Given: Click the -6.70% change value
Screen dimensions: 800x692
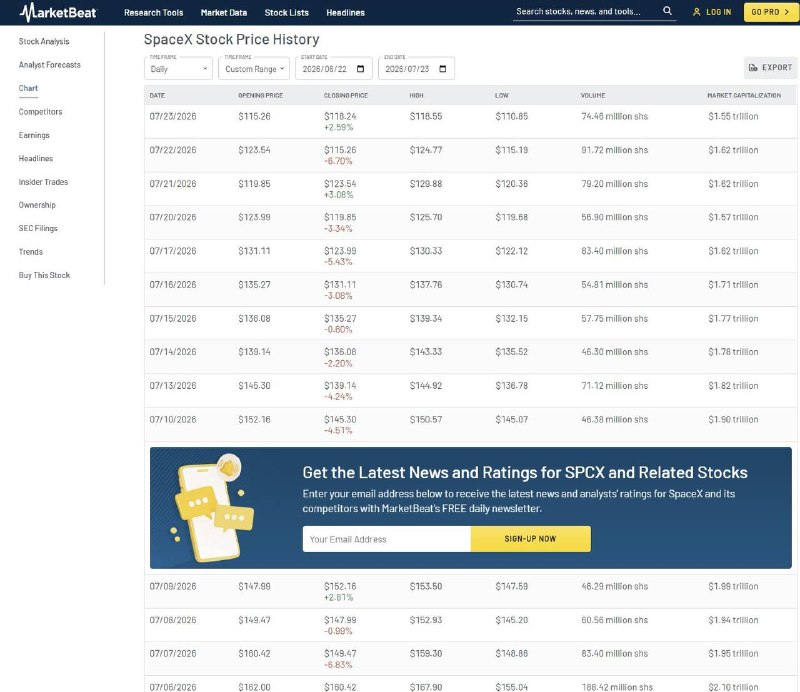Looking at the screenshot, I should (338, 161).
